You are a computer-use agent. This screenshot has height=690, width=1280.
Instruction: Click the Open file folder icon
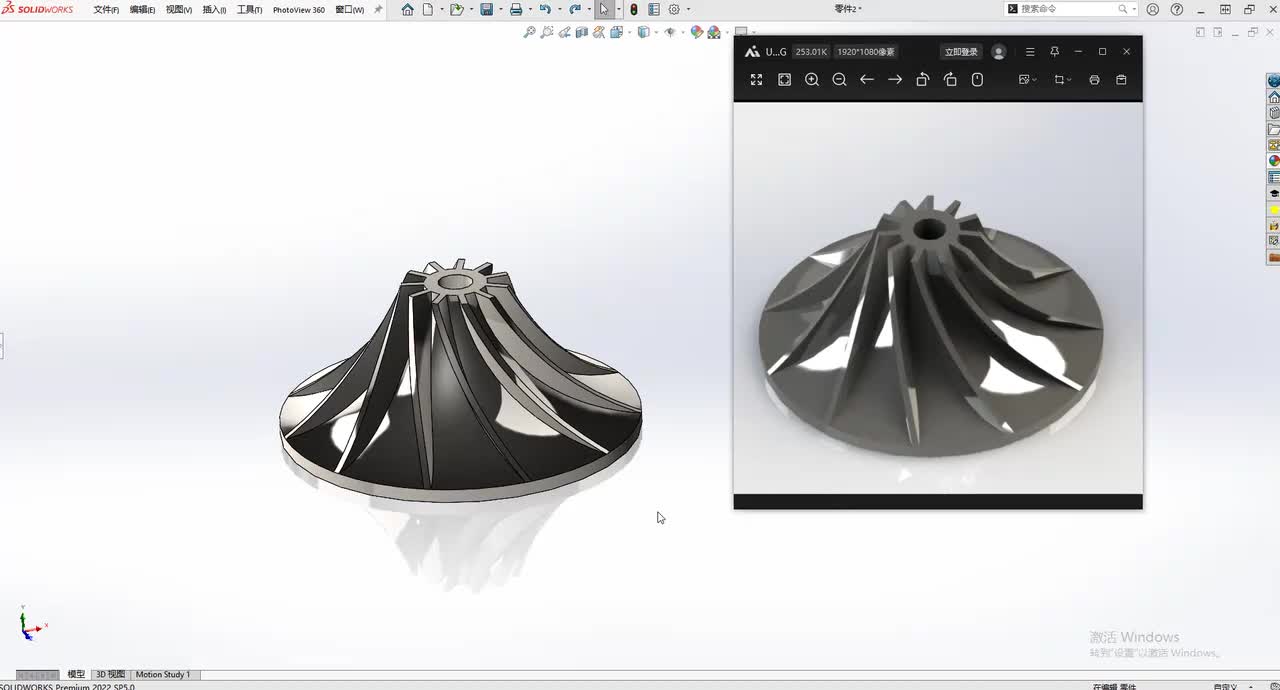457,10
